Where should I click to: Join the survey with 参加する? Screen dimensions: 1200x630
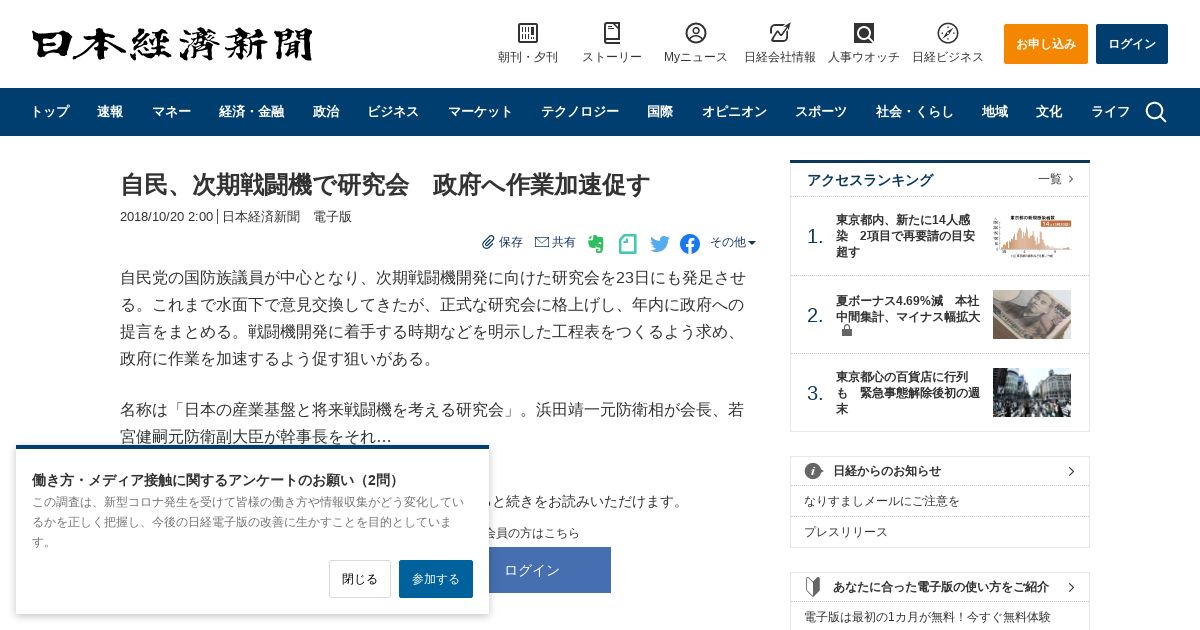pos(436,579)
